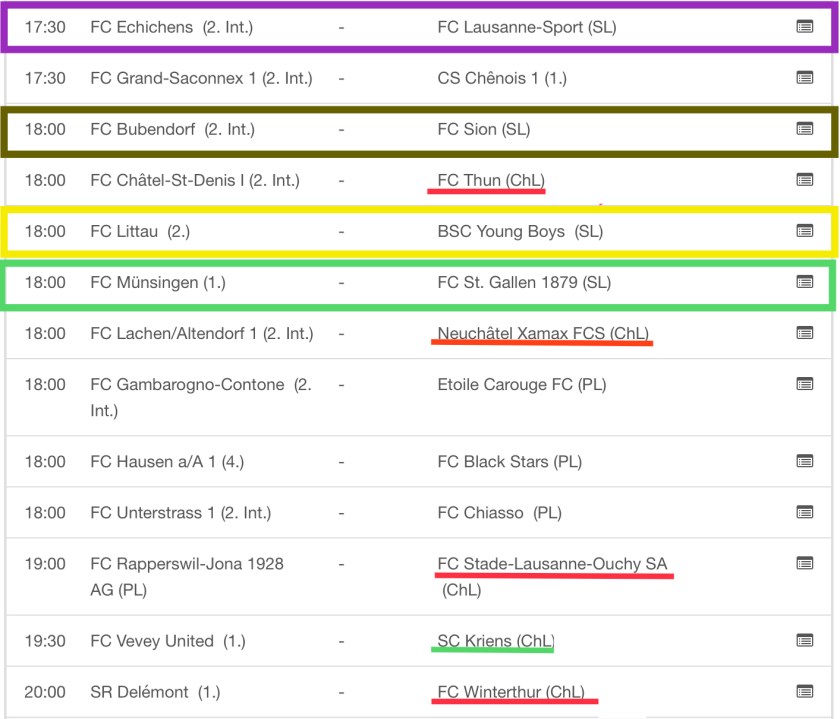840x719 pixels.
Task: Click the FC Sion (SL) team link
Action: (x=483, y=129)
